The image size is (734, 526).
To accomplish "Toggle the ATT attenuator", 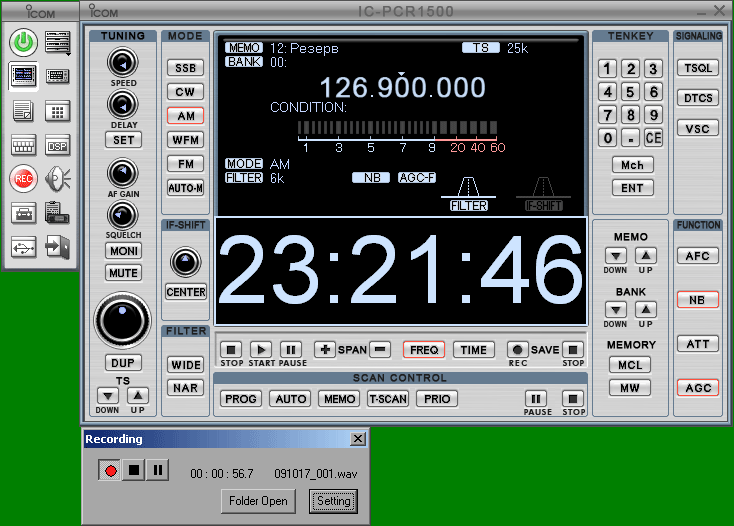I will point(697,344).
